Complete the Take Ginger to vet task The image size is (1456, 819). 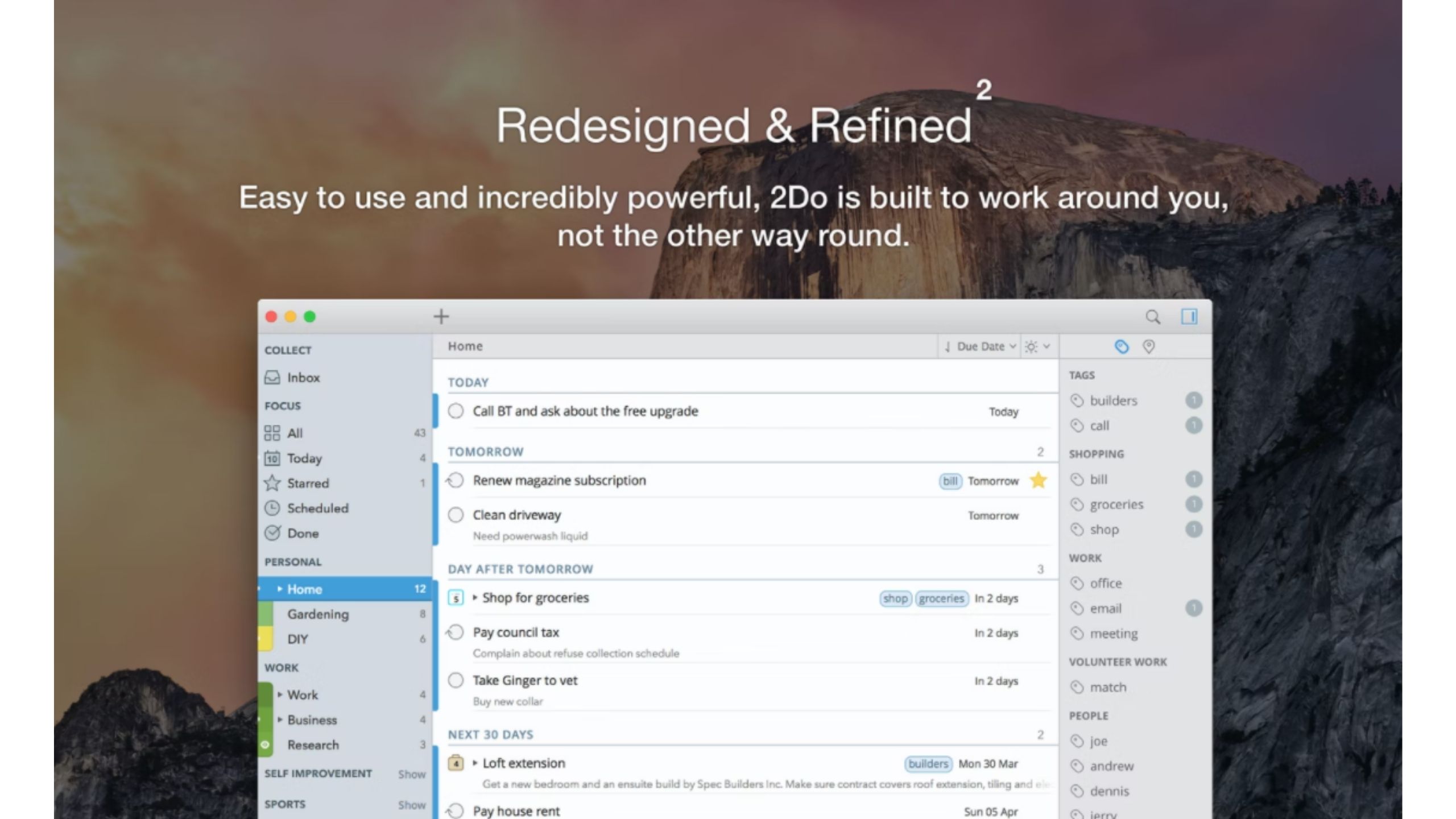click(456, 681)
